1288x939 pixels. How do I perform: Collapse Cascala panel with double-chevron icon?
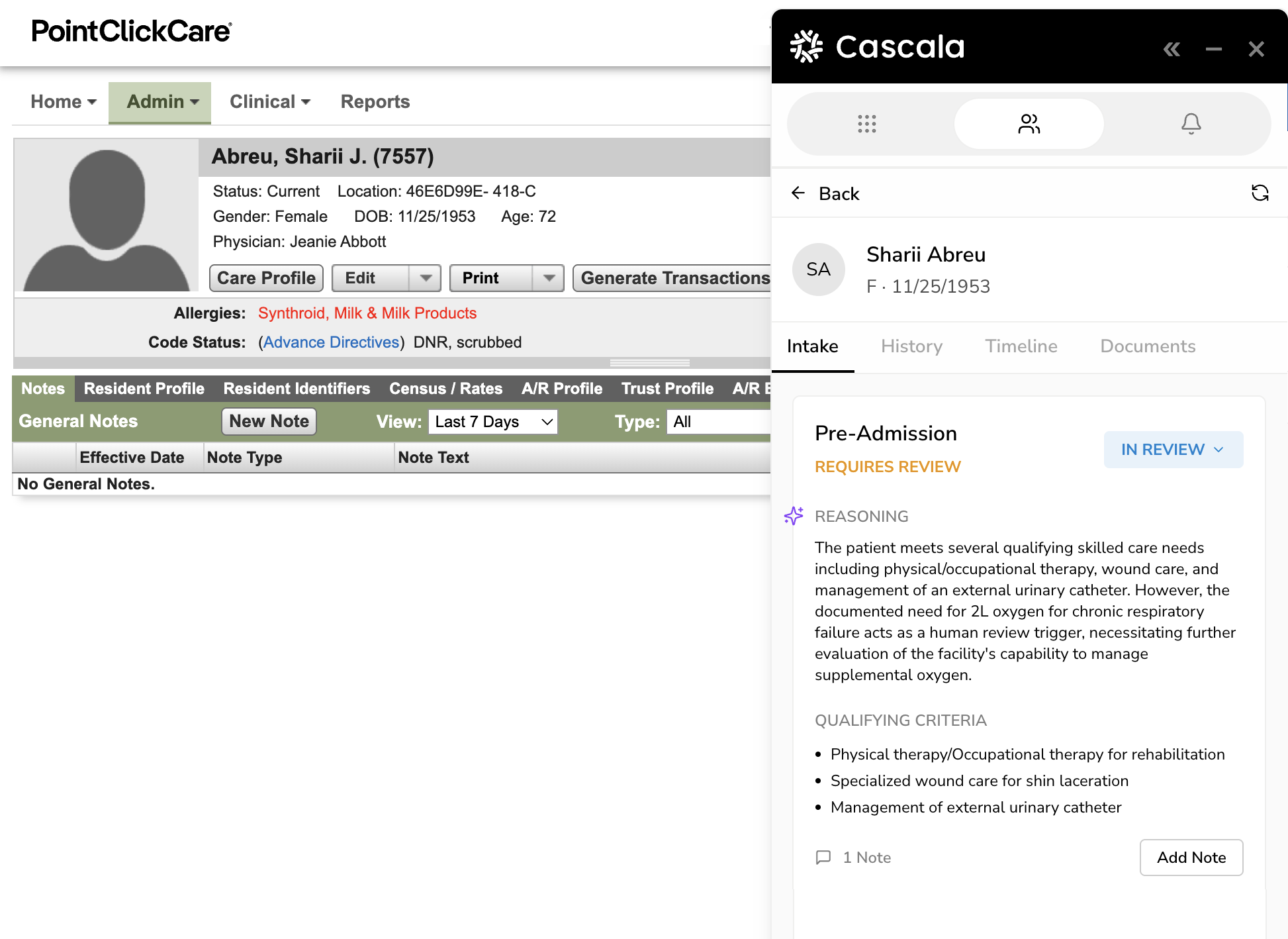point(1172,49)
